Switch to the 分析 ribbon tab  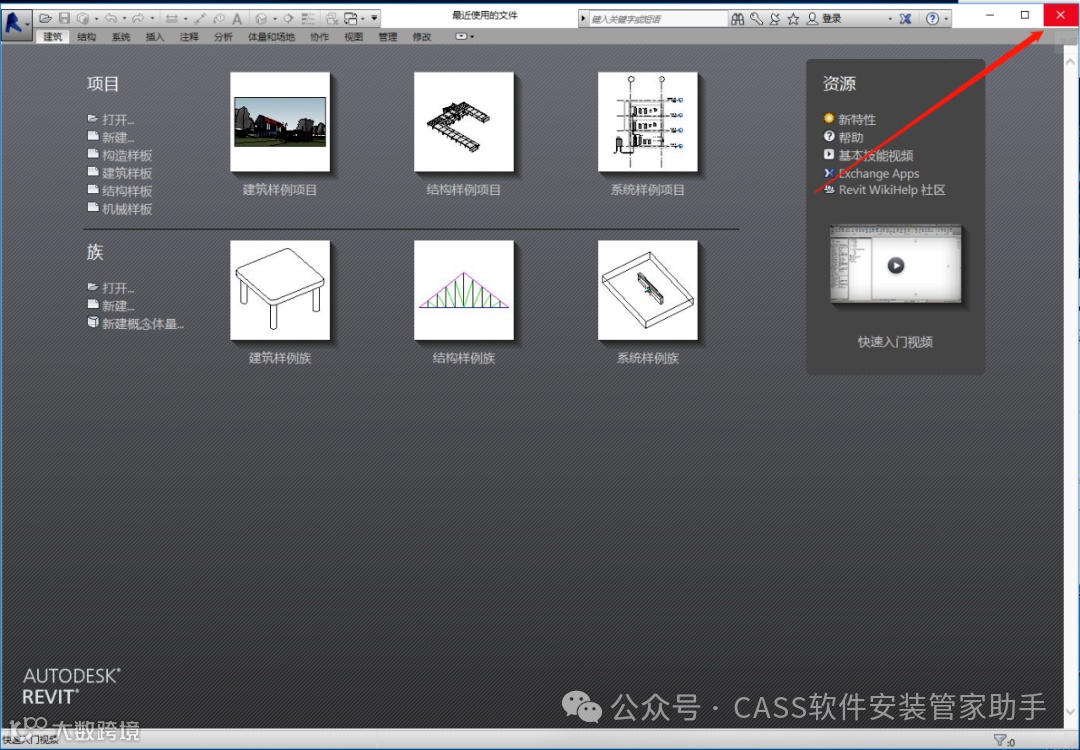pos(223,37)
